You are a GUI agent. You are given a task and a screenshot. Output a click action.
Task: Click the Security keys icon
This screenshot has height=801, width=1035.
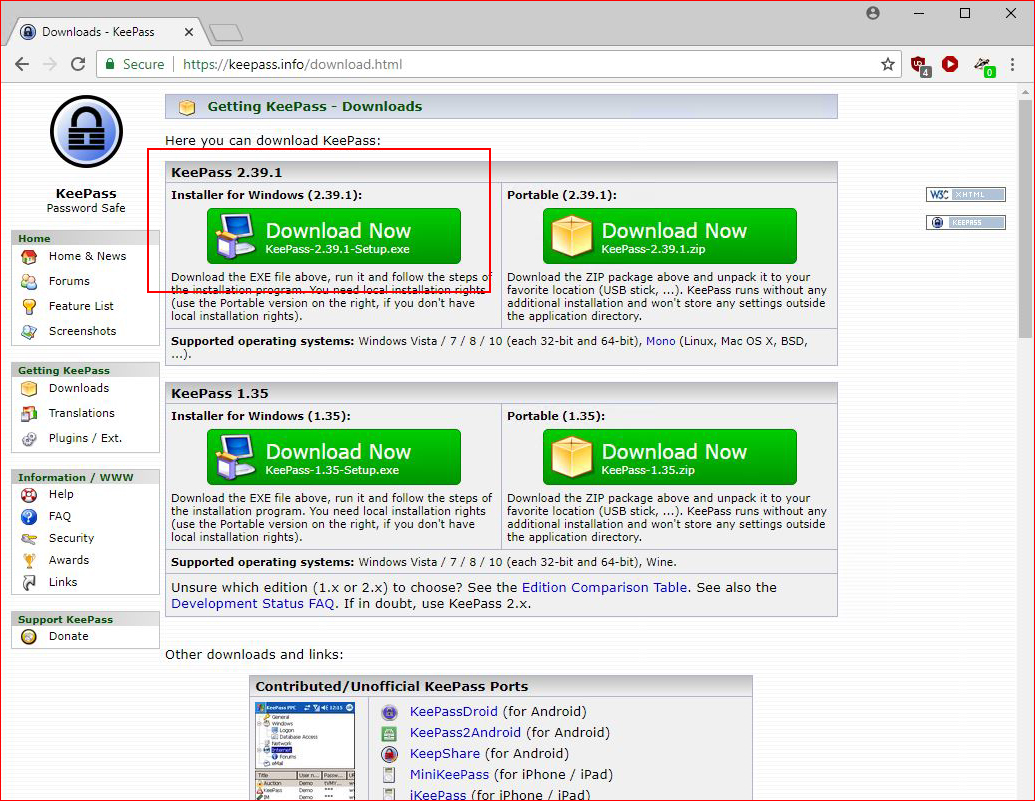click(29, 538)
